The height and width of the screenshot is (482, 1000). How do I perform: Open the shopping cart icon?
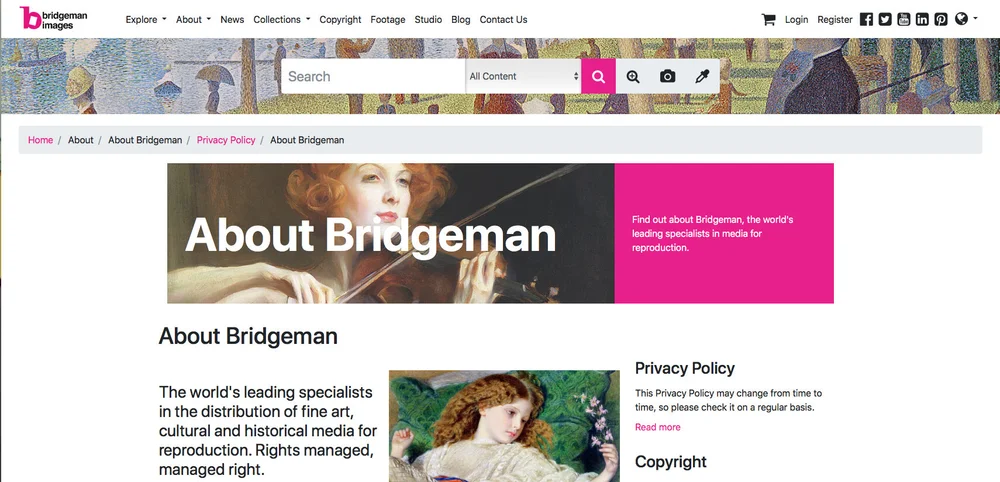[768, 20]
